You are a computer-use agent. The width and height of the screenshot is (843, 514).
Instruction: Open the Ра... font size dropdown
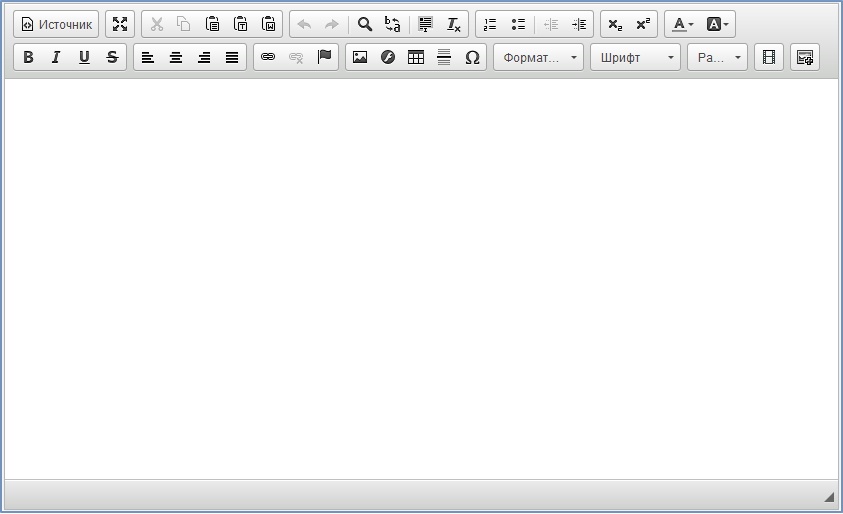tap(717, 57)
